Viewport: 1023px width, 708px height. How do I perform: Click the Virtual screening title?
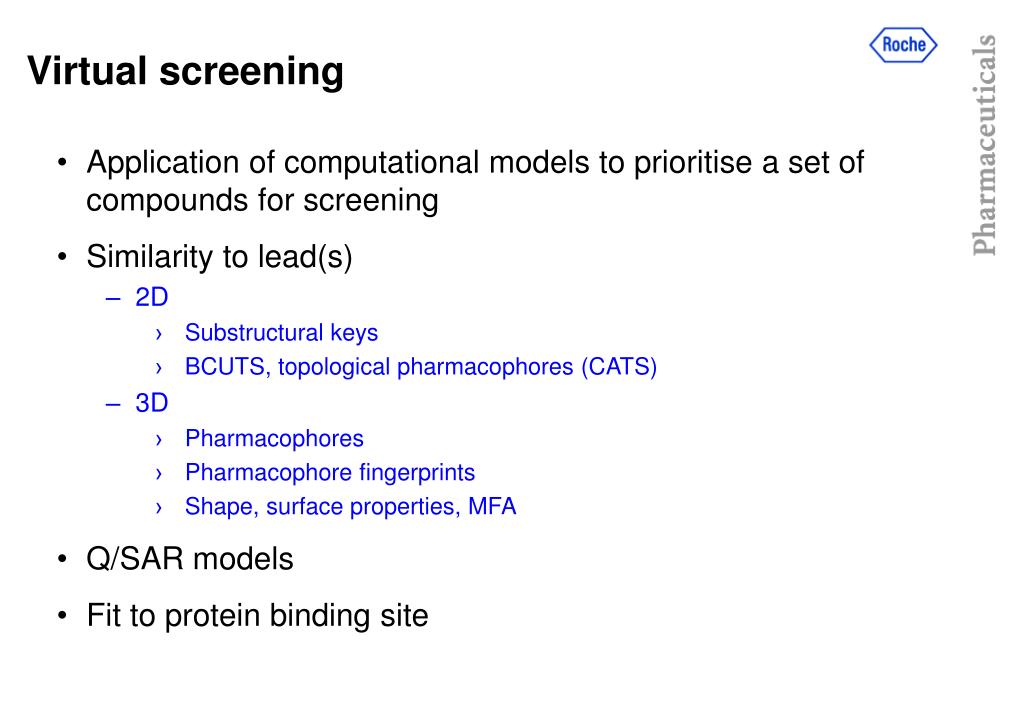(x=185, y=70)
